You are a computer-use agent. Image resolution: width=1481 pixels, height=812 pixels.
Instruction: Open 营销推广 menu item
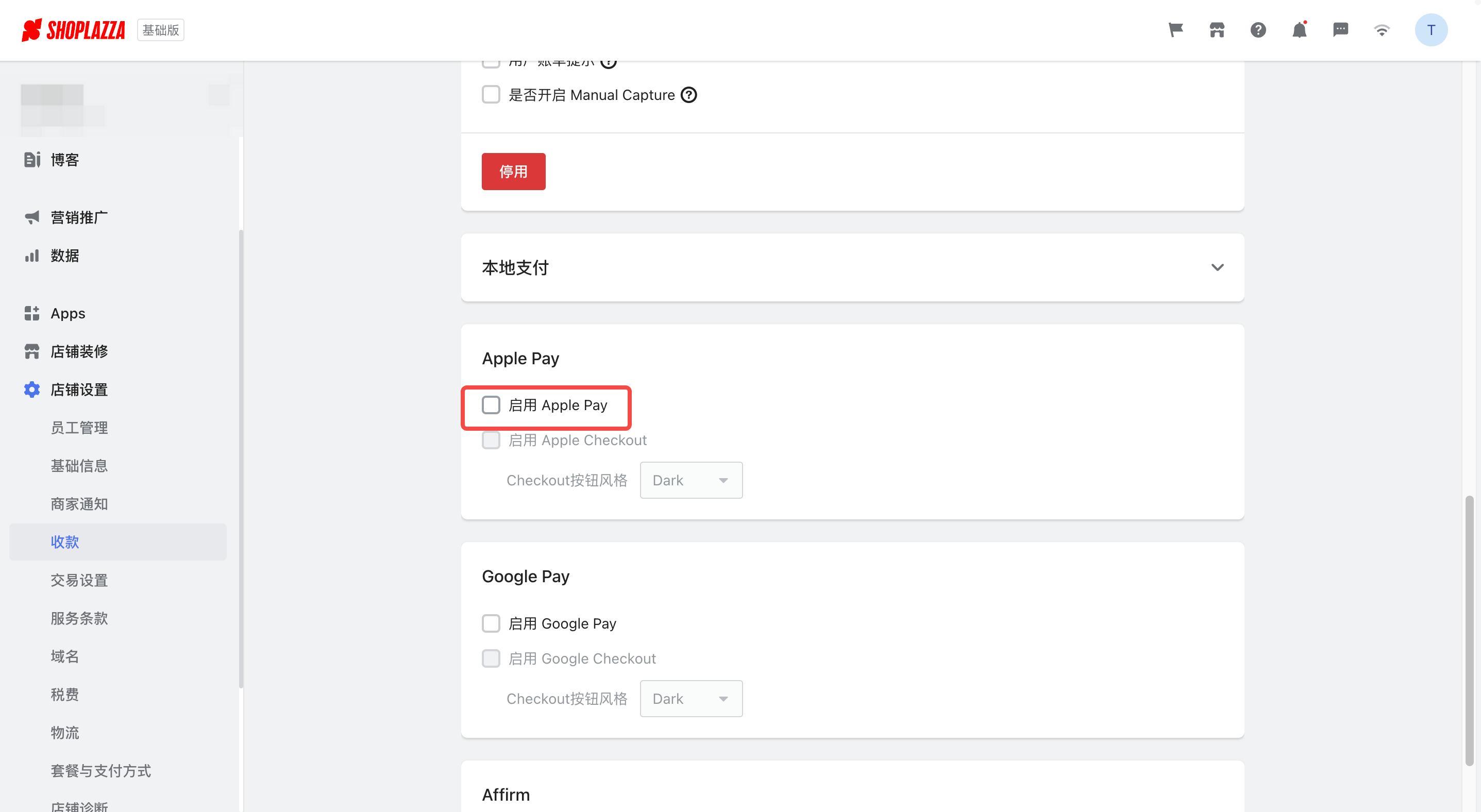(x=118, y=217)
